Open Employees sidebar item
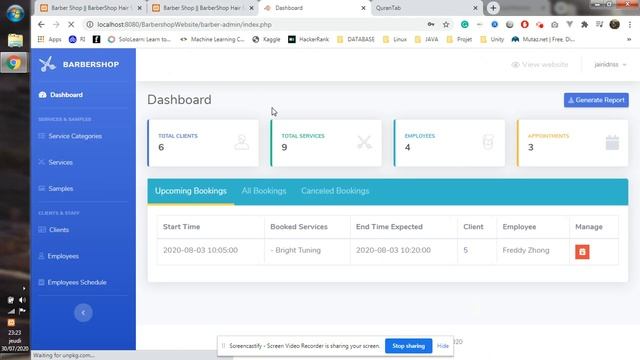Viewport: 640px width, 360px height. [58, 256]
